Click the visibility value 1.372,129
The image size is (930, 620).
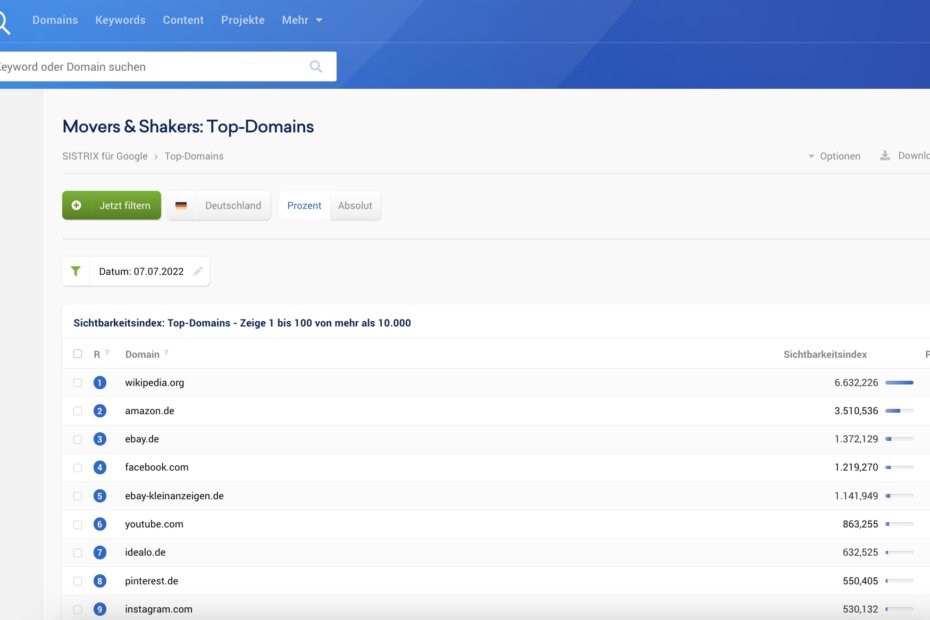point(856,439)
